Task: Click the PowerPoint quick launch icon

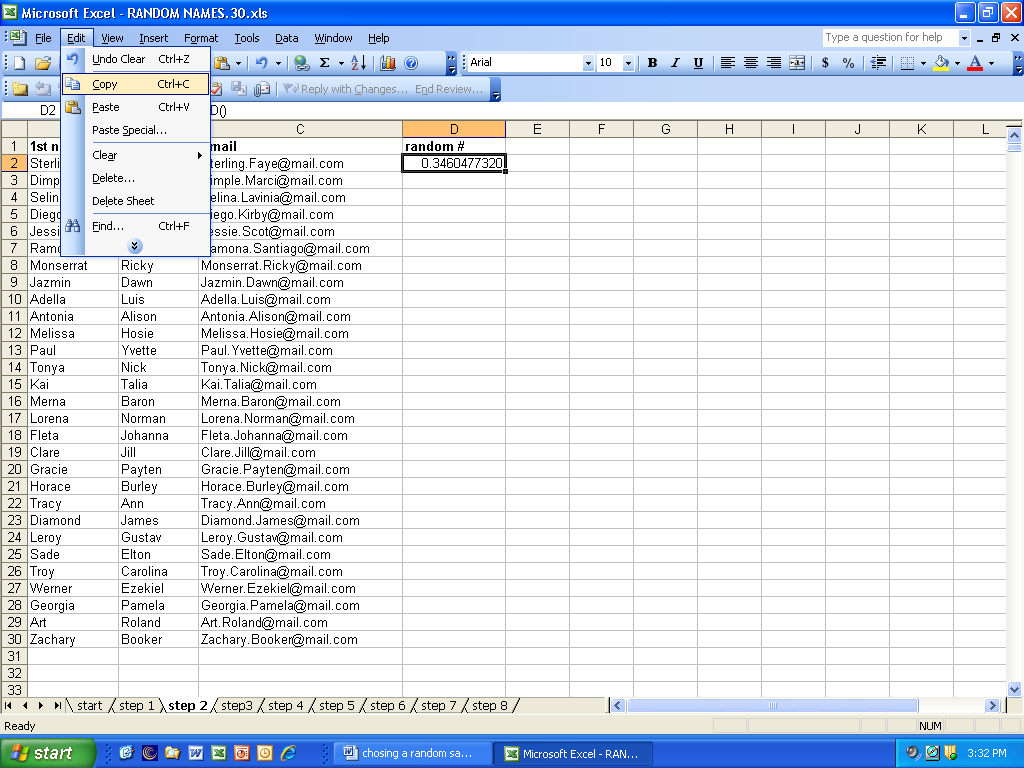Action: click(242, 753)
